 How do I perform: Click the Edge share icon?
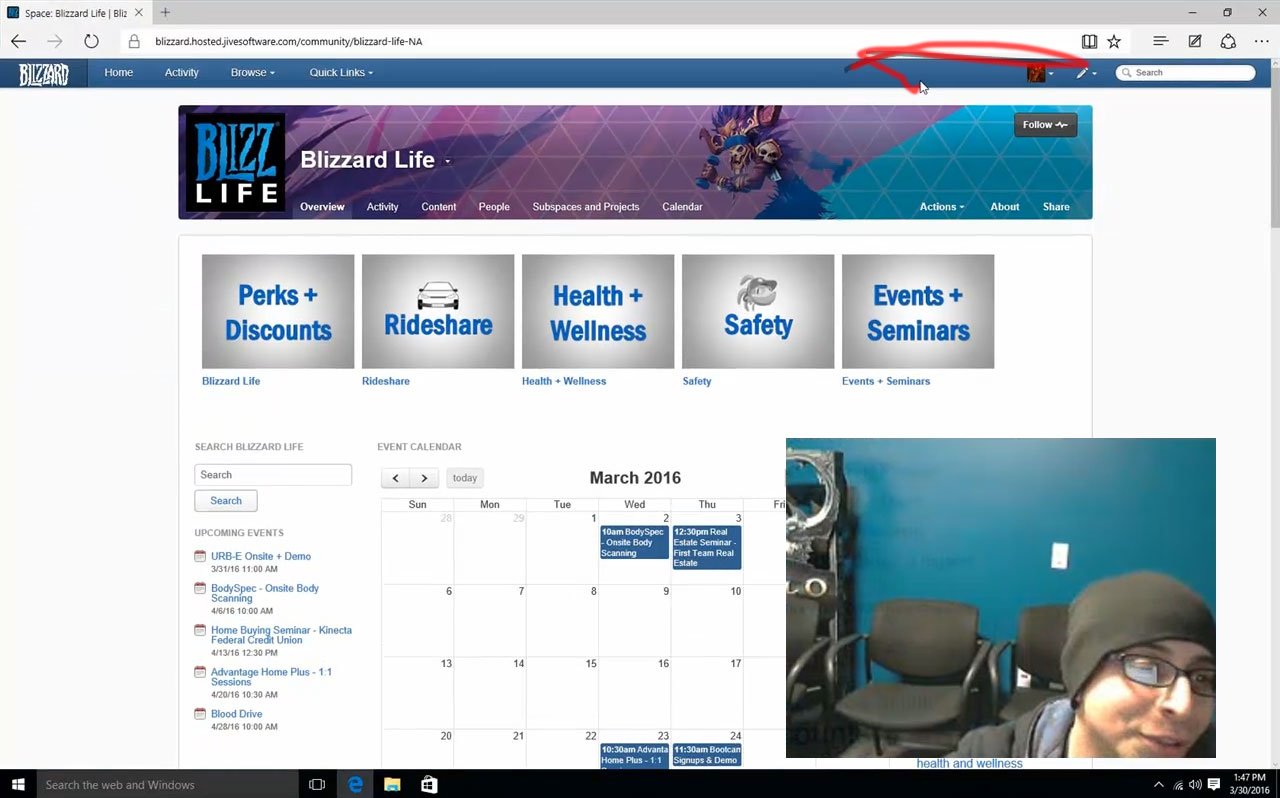click(x=1228, y=42)
